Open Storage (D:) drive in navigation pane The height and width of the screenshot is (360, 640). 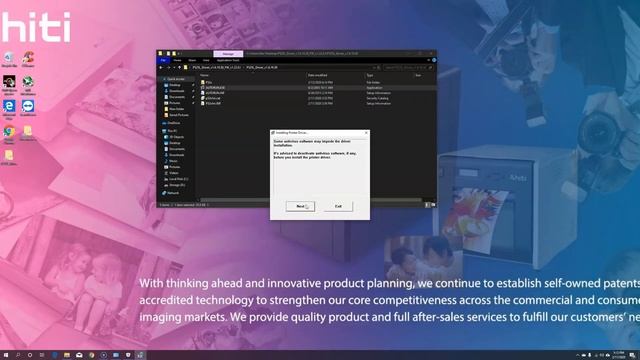pyautogui.click(x=177, y=185)
